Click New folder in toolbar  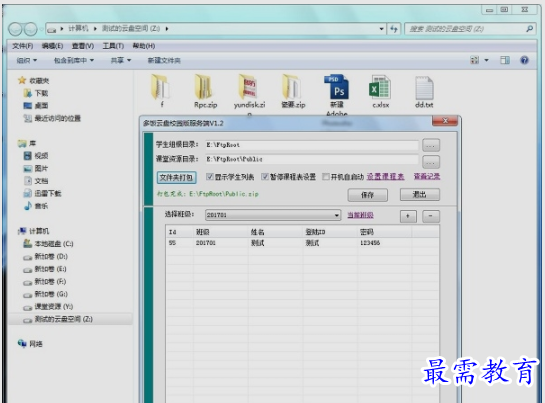tap(164, 60)
